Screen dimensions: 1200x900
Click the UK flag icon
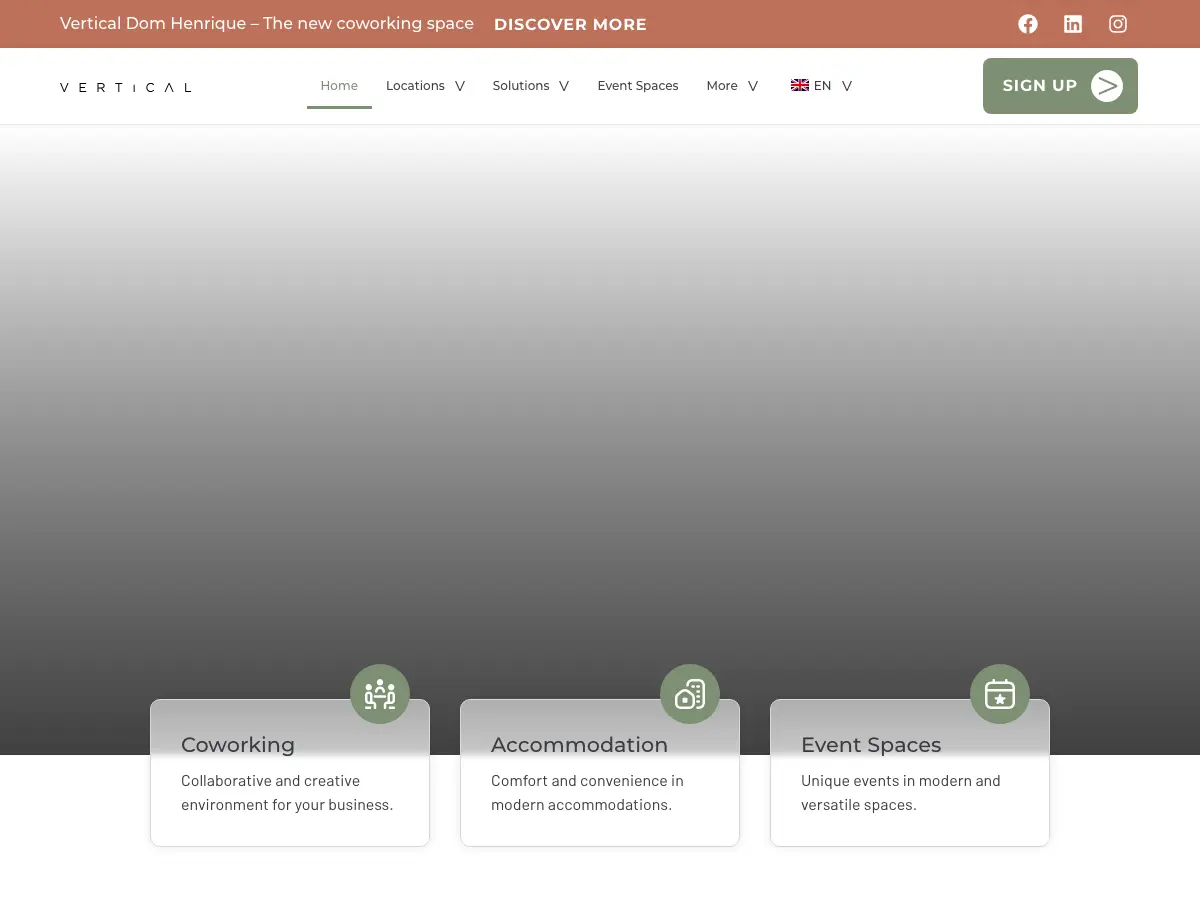click(800, 86)
